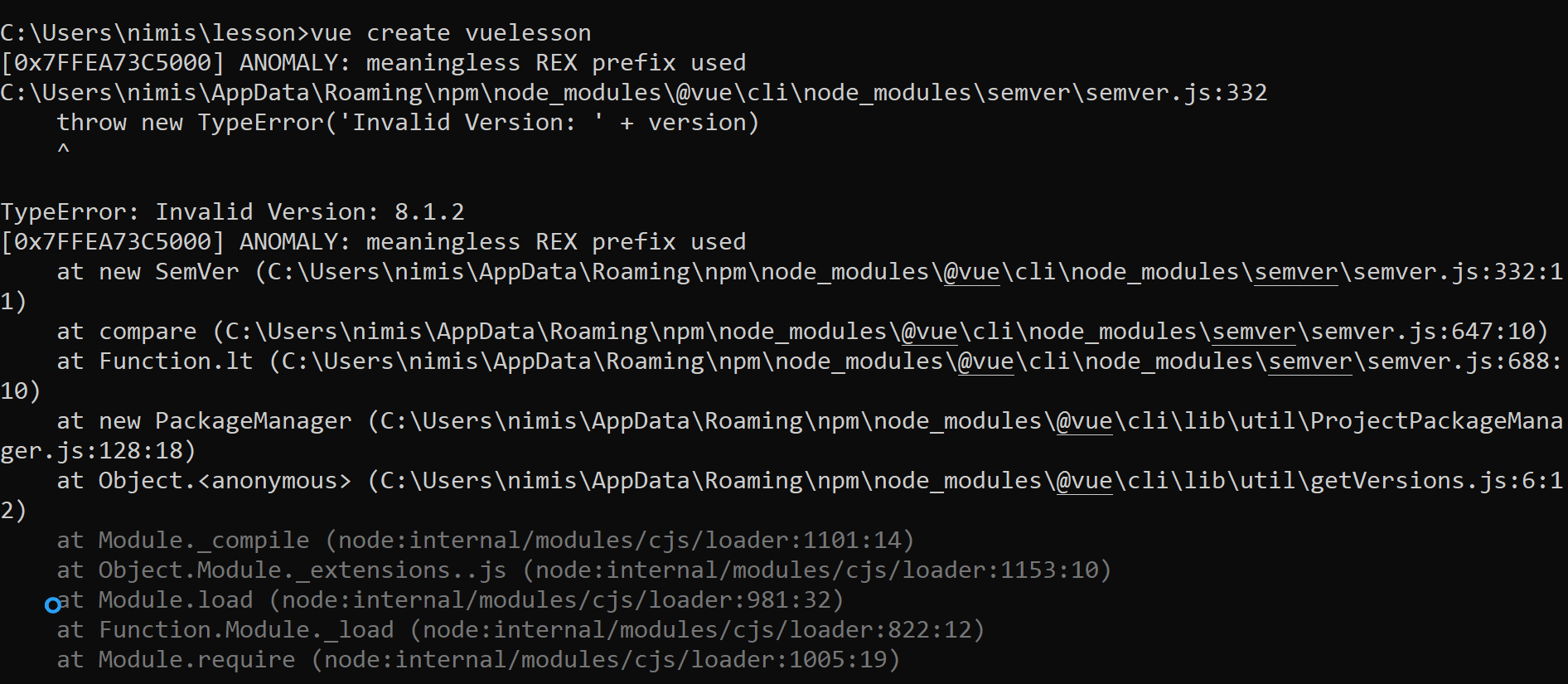Click the "Module.require" stack trace text

[x=196, y=660]
